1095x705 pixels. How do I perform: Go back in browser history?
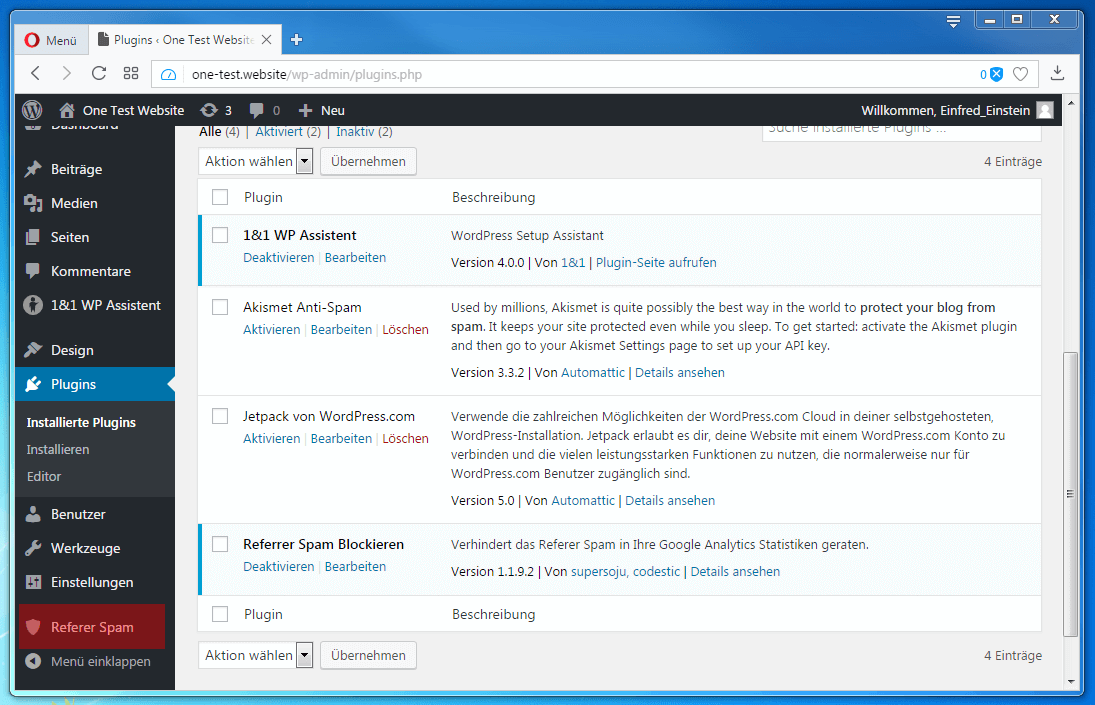[x=36, y=73]
